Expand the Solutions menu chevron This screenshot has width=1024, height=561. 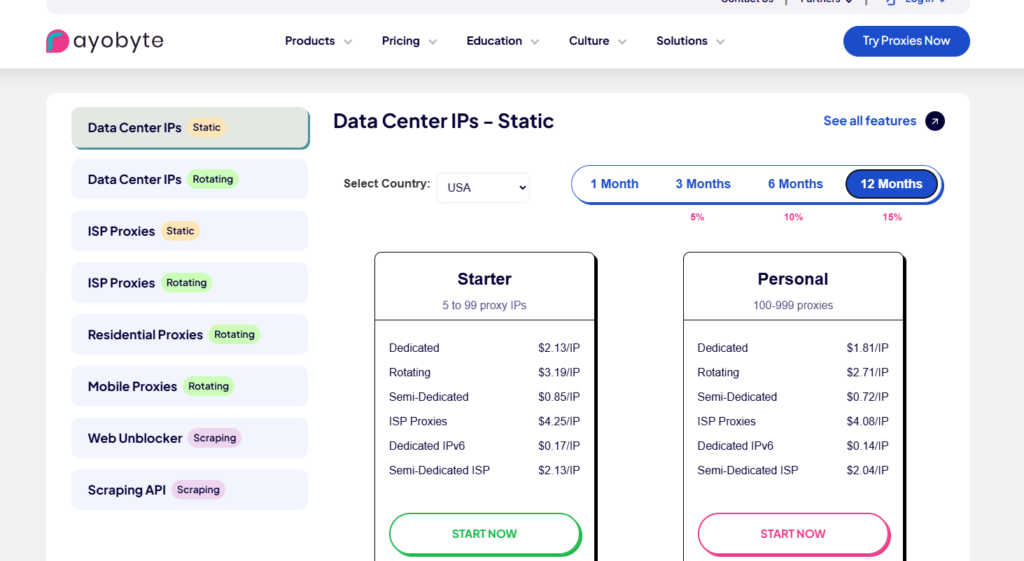(x=720, y=41)
